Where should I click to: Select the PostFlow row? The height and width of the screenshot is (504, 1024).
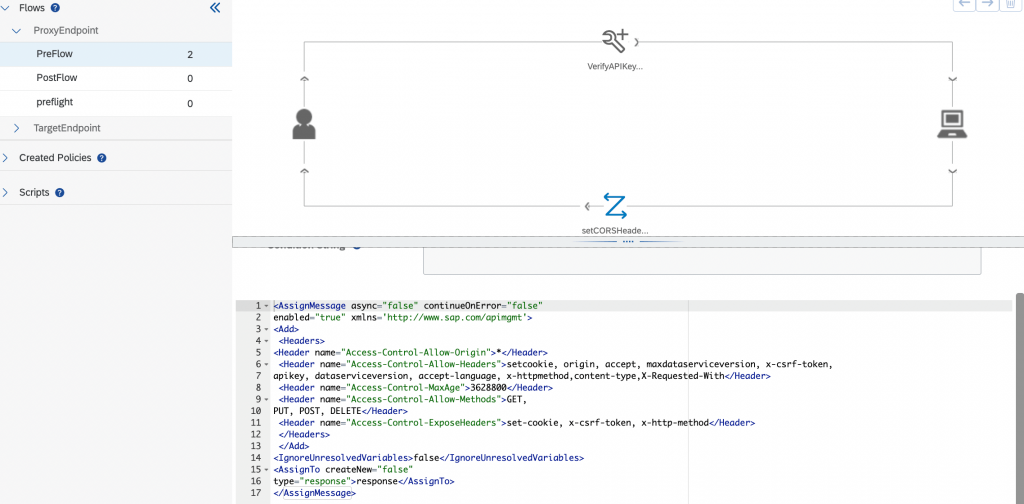[116, 78]
